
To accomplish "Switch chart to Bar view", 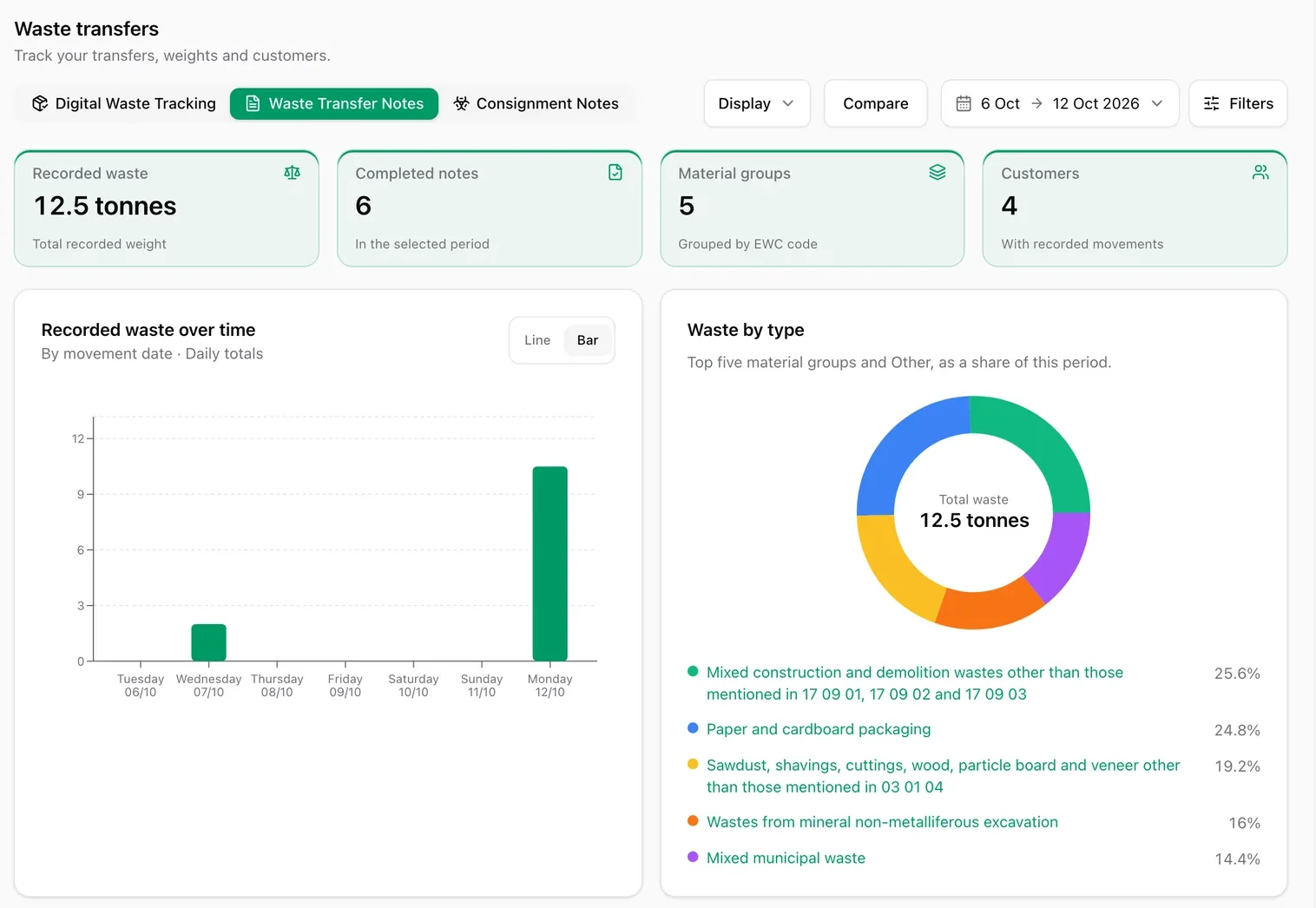I will (x=588, y=340).
